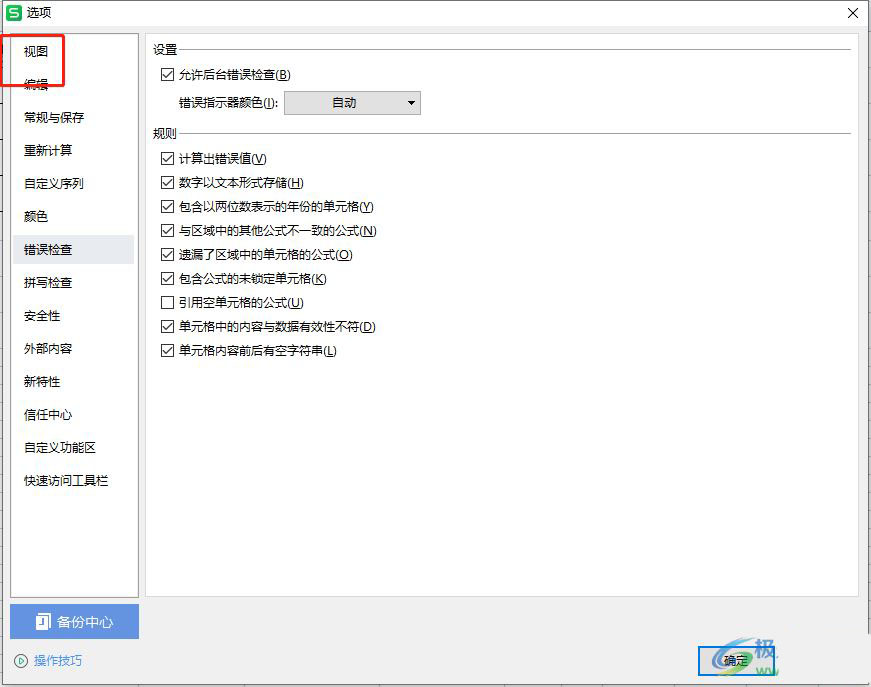The image size is (871, 687).
Task: Select 常规与保存 in the sidebar
Action: pyautogui.click(x=54, y=118)
